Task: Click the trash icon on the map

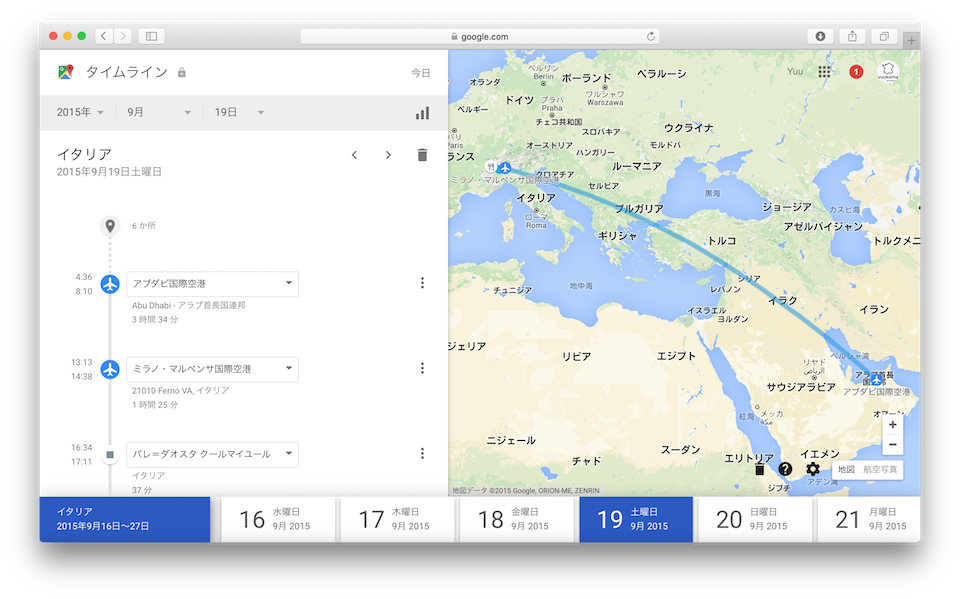Action: click(x=759, y=469)
